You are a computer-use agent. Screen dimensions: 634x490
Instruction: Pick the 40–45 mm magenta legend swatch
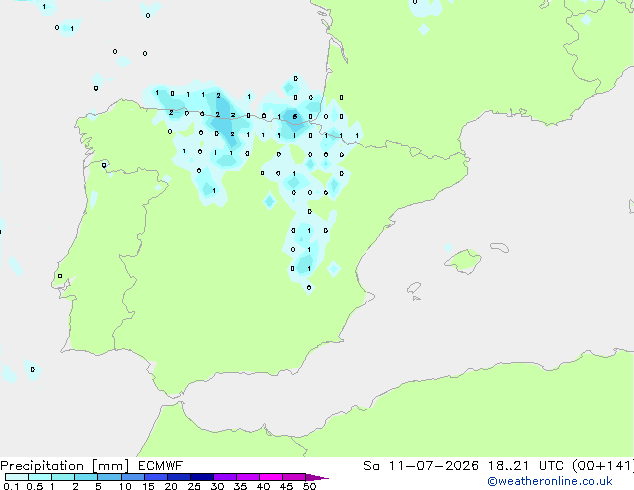(271, 477)
